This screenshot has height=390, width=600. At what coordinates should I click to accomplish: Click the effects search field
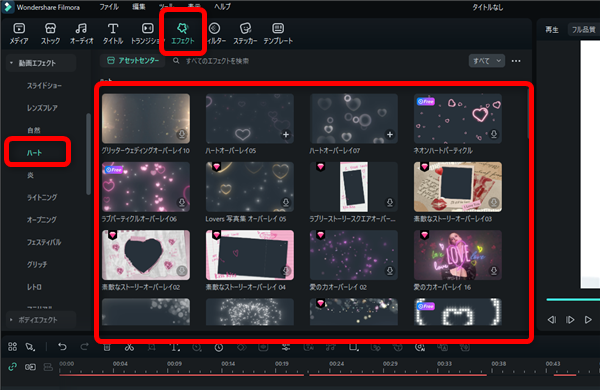(217, 61)
